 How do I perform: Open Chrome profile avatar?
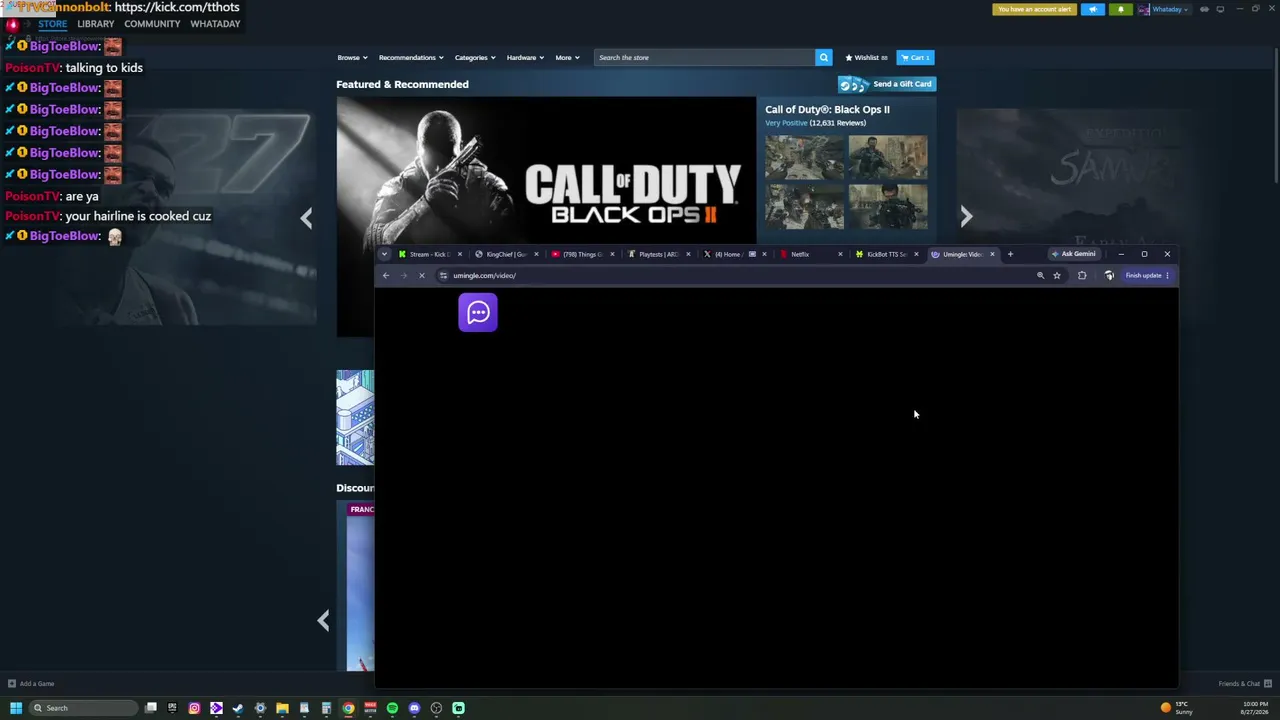click(x=1109, y=275)
